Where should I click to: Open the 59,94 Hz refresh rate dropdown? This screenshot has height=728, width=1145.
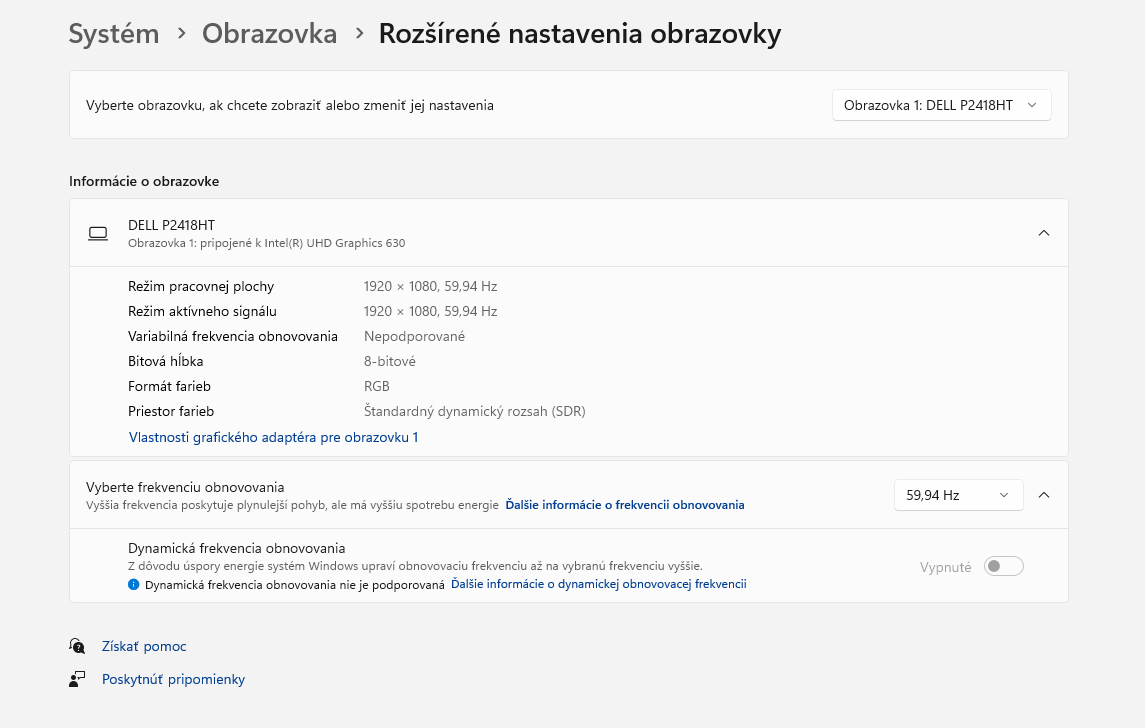(957, 495)
